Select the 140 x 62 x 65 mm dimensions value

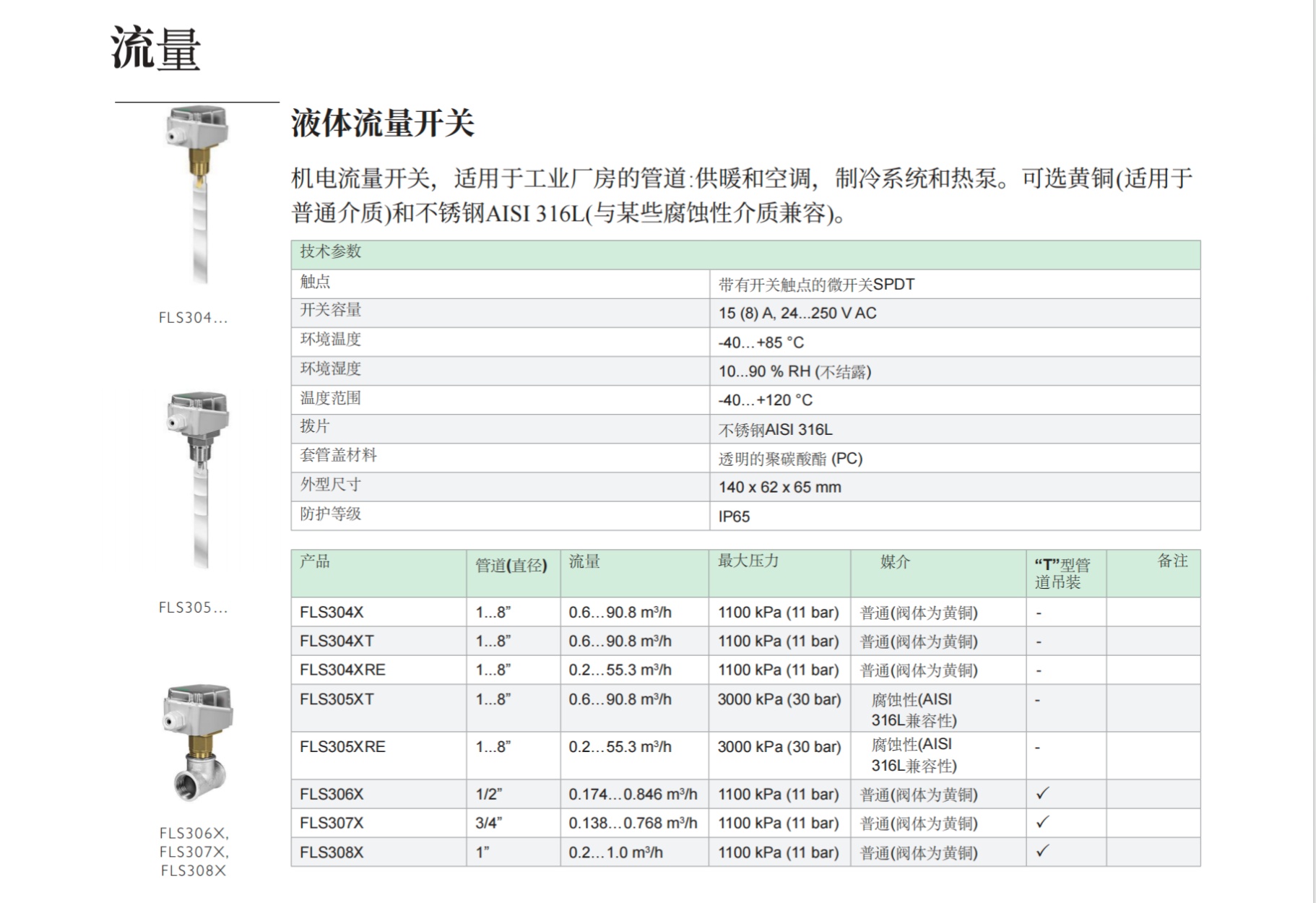coord(779,487)
